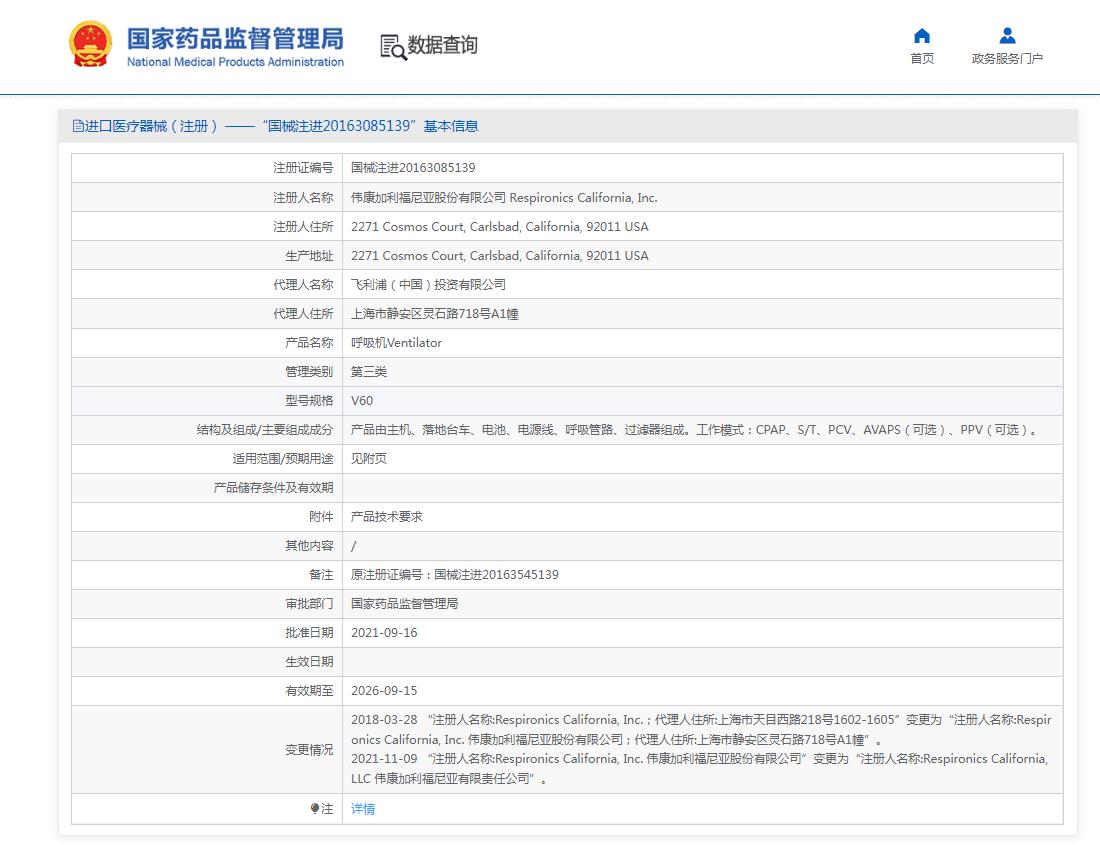Click the 国家药品监督管理局 site title
The width and height of the screenshot is (1100, 845).
235,40
